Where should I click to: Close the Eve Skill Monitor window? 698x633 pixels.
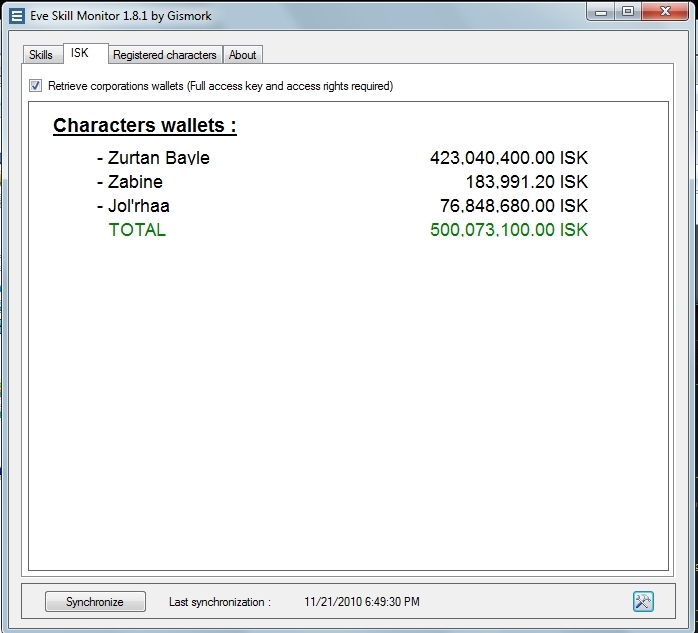[665, 12]
